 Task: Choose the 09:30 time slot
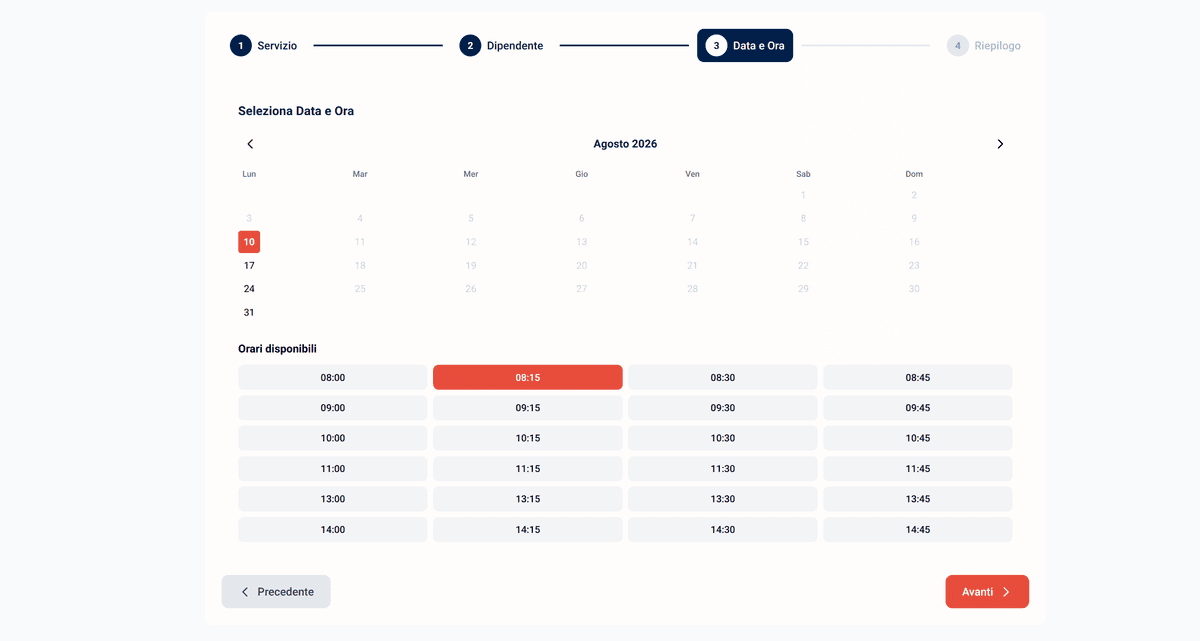click(x=723, y=408)
